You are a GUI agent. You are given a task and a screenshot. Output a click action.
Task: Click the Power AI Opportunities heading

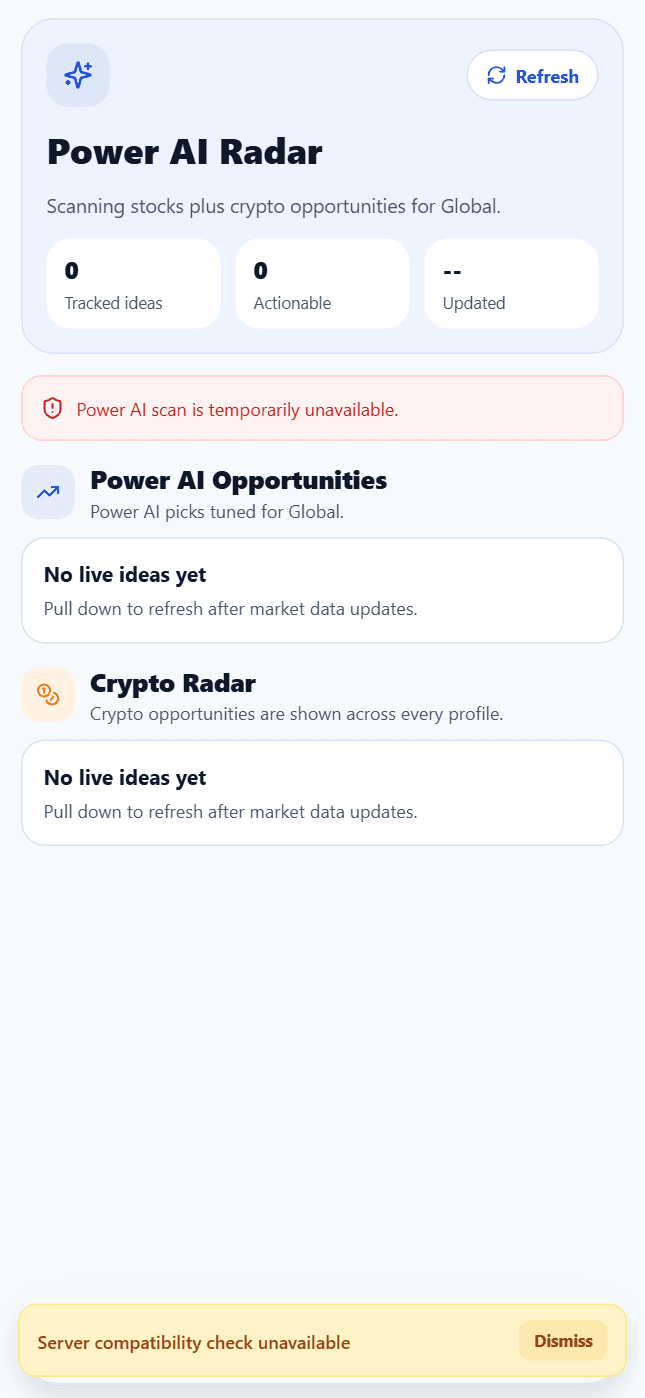238,480
